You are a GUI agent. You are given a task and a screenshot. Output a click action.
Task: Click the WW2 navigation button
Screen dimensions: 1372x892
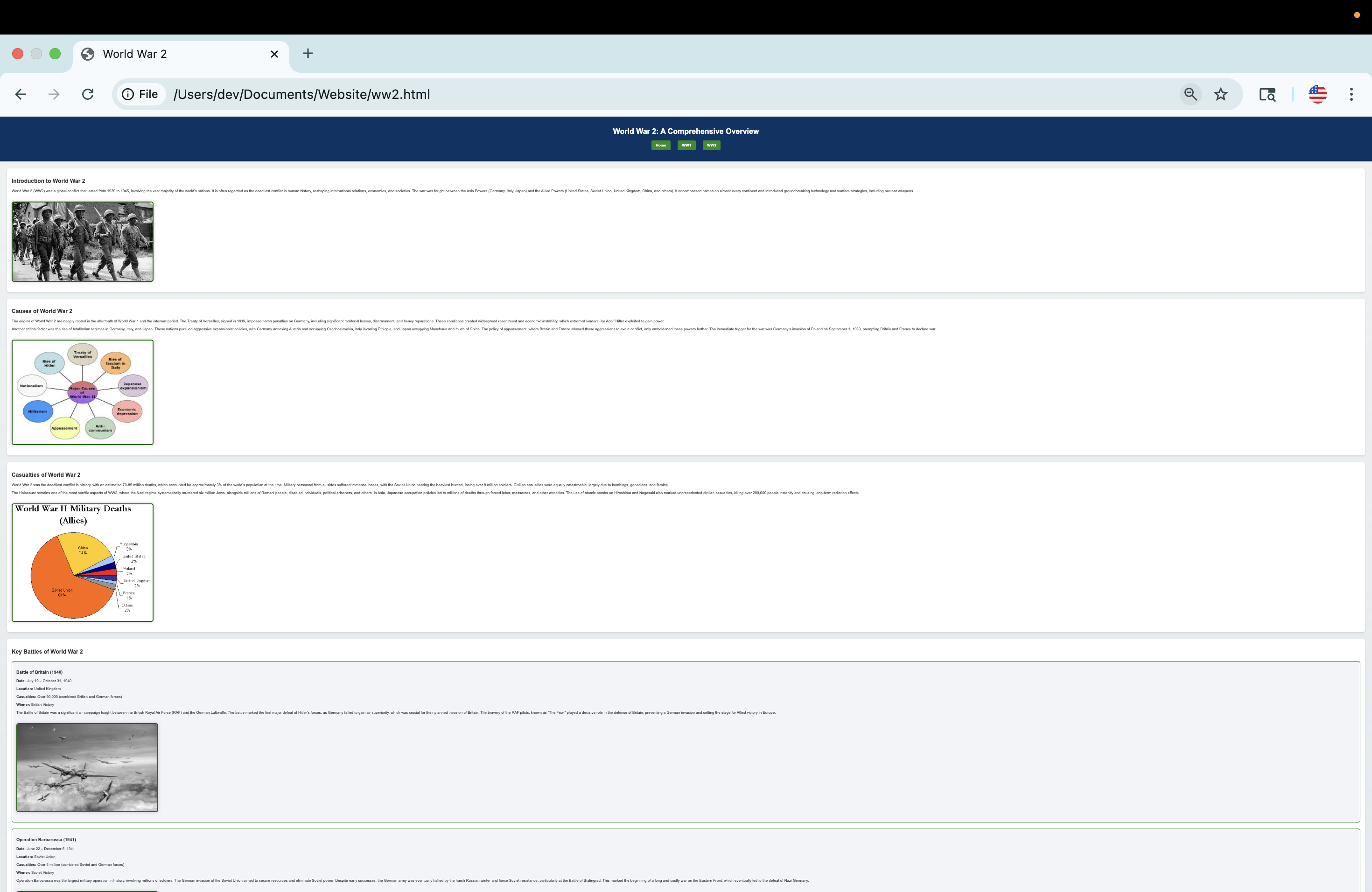pos(711,145)
